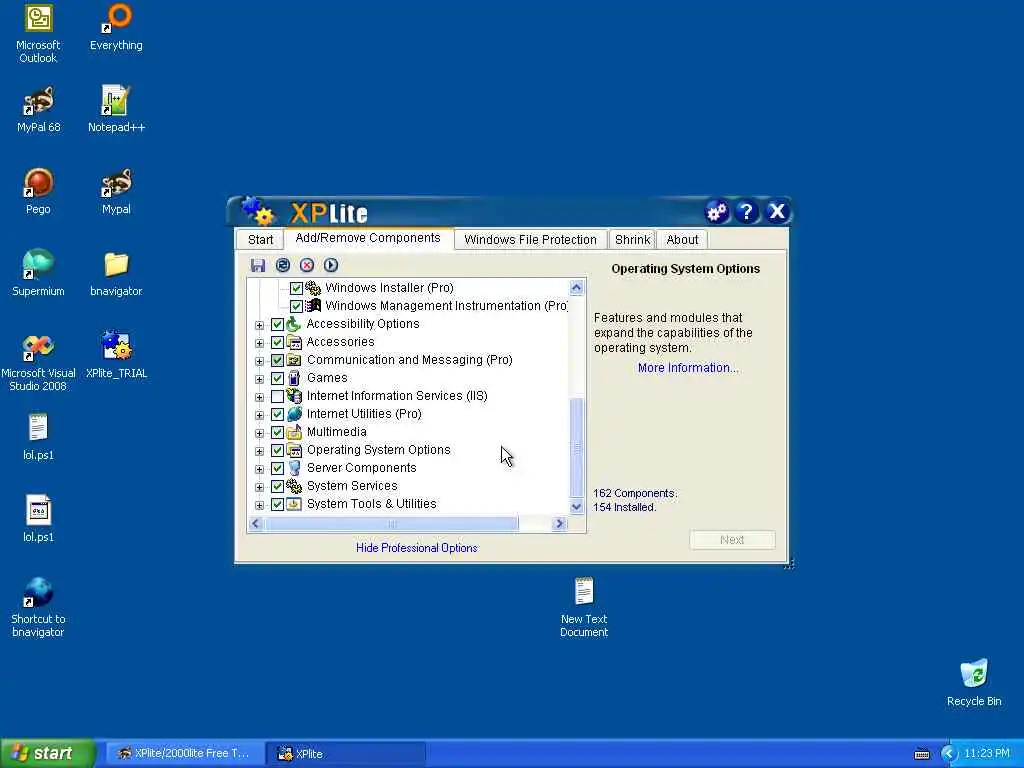Screen dimensions: 1024x768
Task: Uncheck Accessories checkbox
Action: (x=278, y=342)
